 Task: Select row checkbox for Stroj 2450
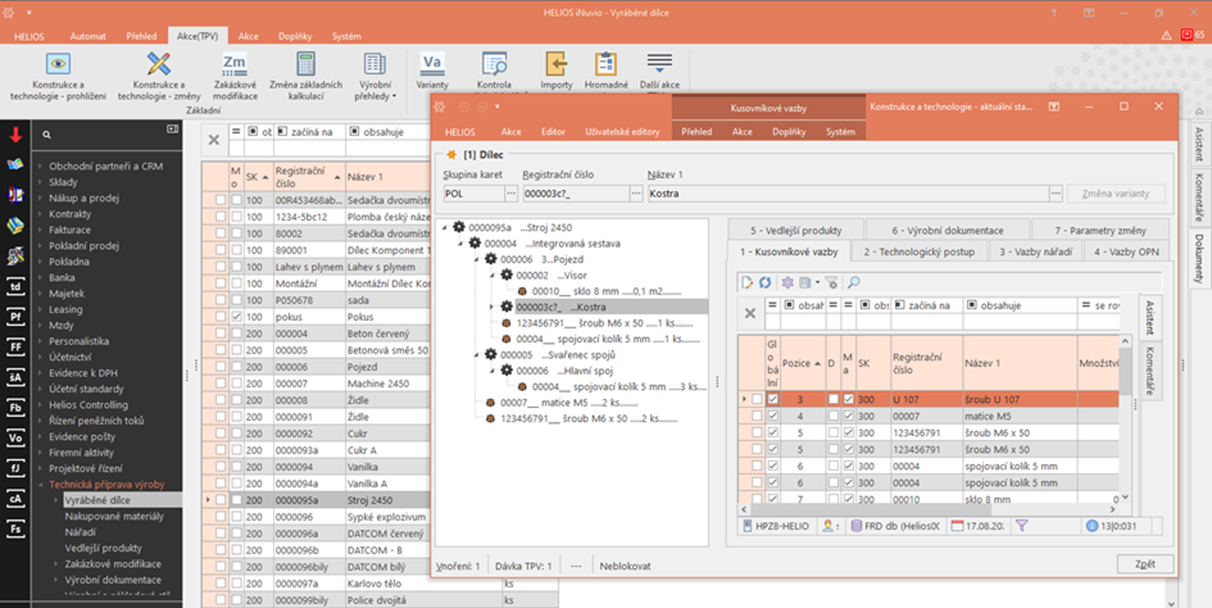click(x=220, y=499)
